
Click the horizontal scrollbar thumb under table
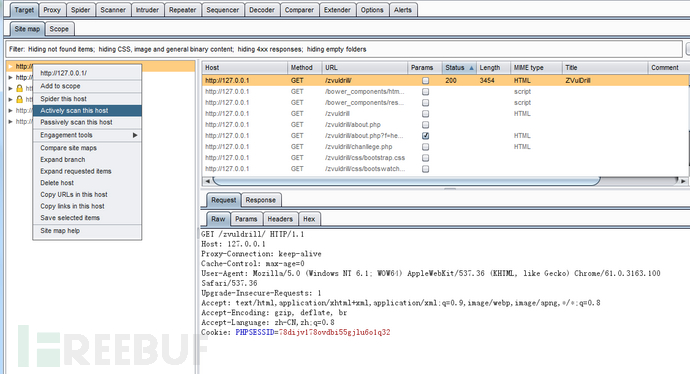(407, 181)
